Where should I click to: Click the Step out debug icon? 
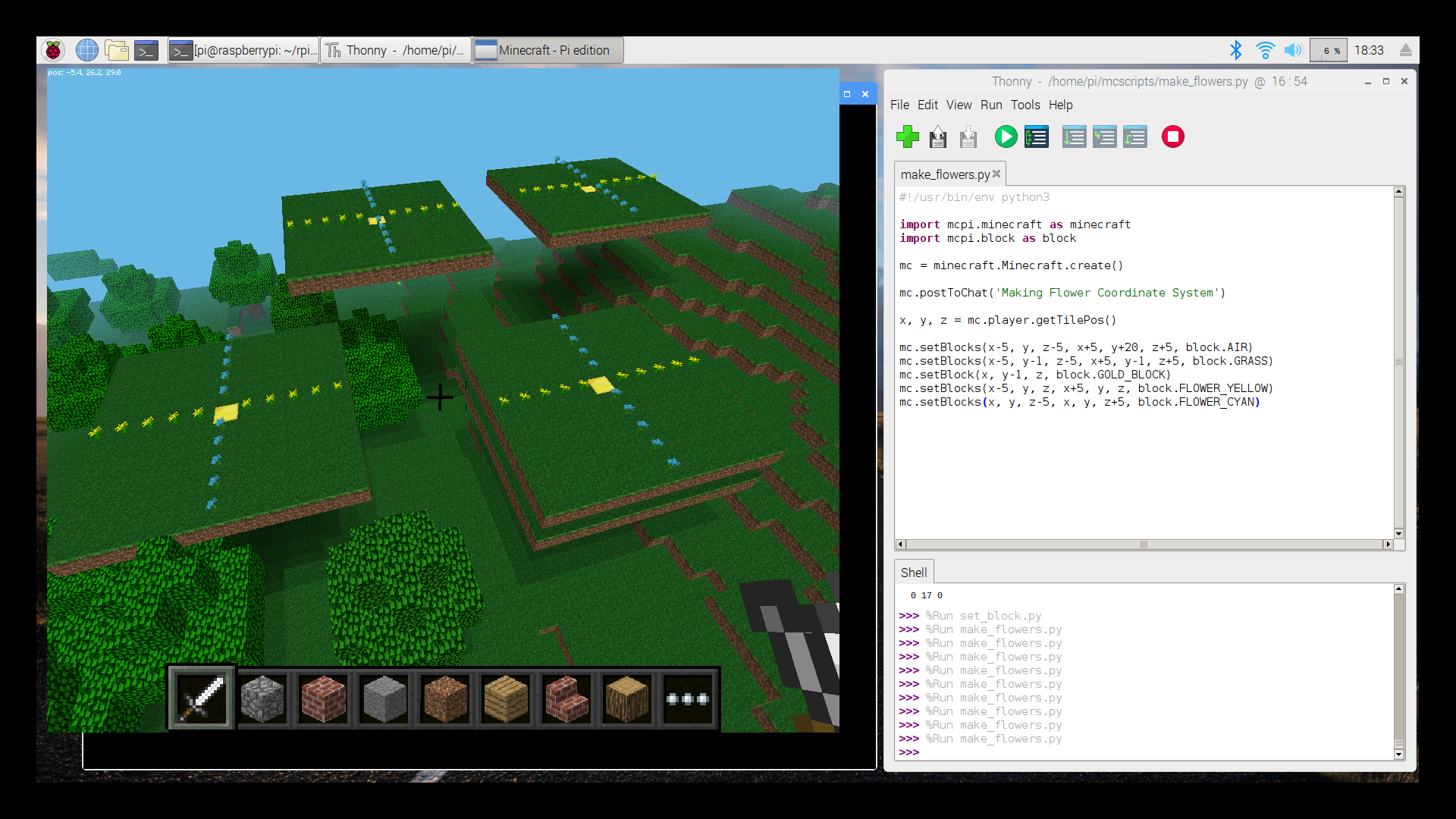1135,137
